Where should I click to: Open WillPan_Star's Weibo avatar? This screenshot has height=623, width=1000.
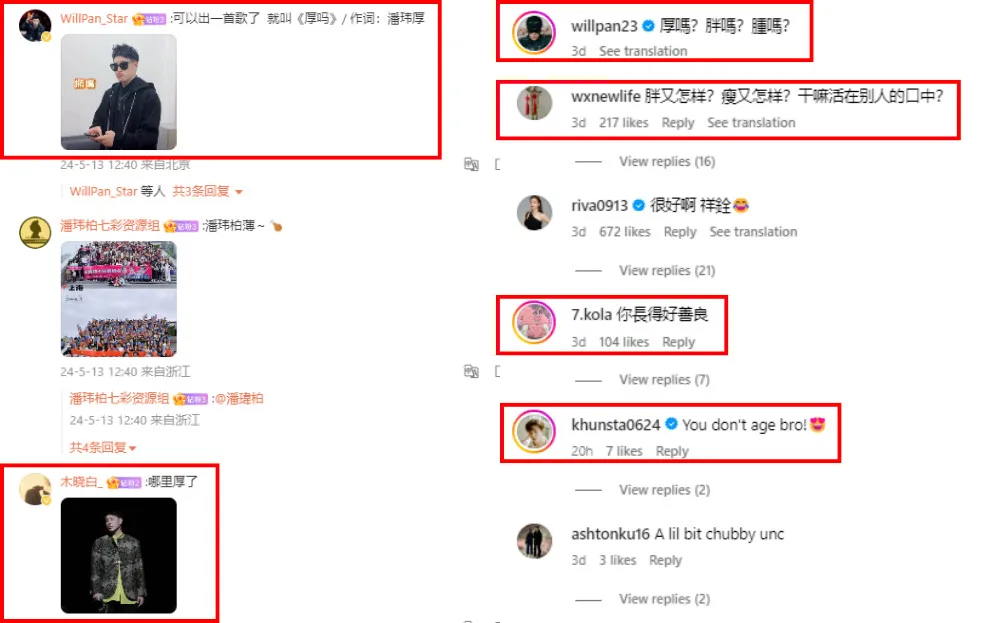35,26
